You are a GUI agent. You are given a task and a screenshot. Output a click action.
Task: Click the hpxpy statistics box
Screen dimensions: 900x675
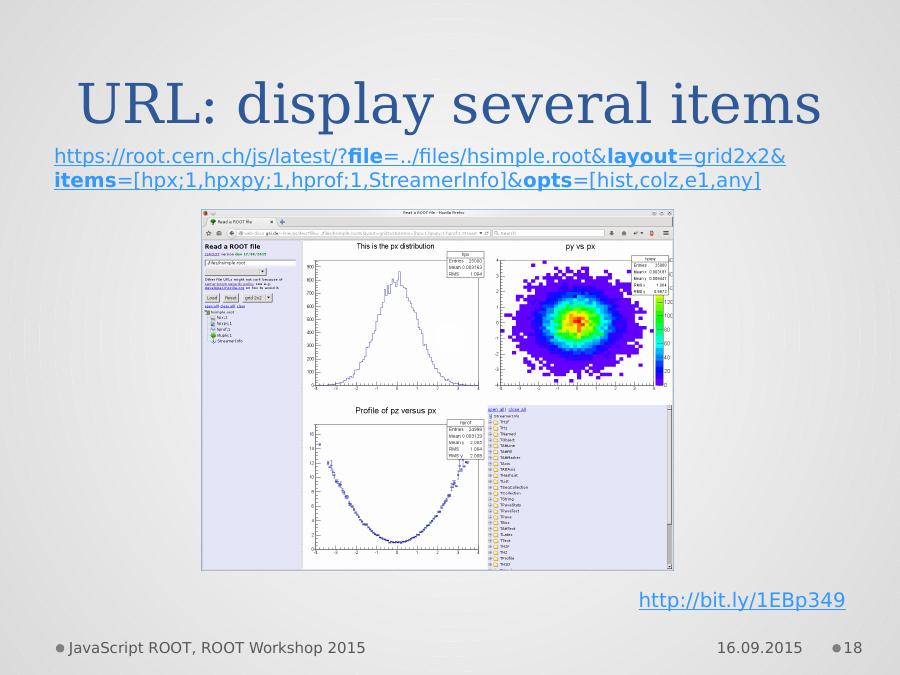tap(650, 276)
